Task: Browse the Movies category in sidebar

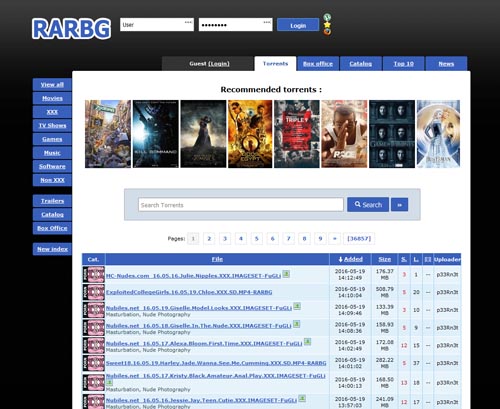Action: click(52, 98)
